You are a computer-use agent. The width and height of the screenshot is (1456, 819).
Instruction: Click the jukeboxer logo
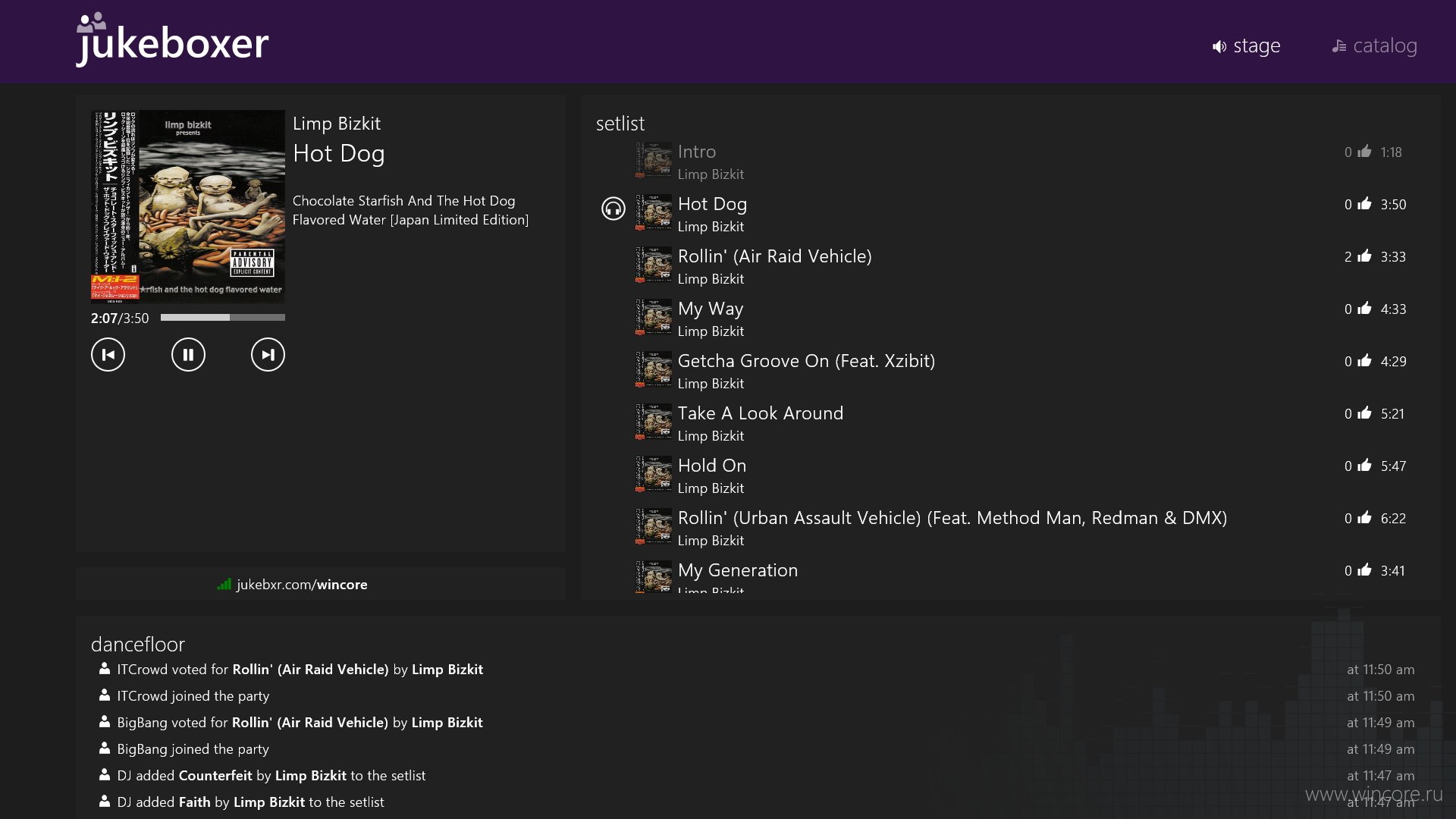[172, 40]
